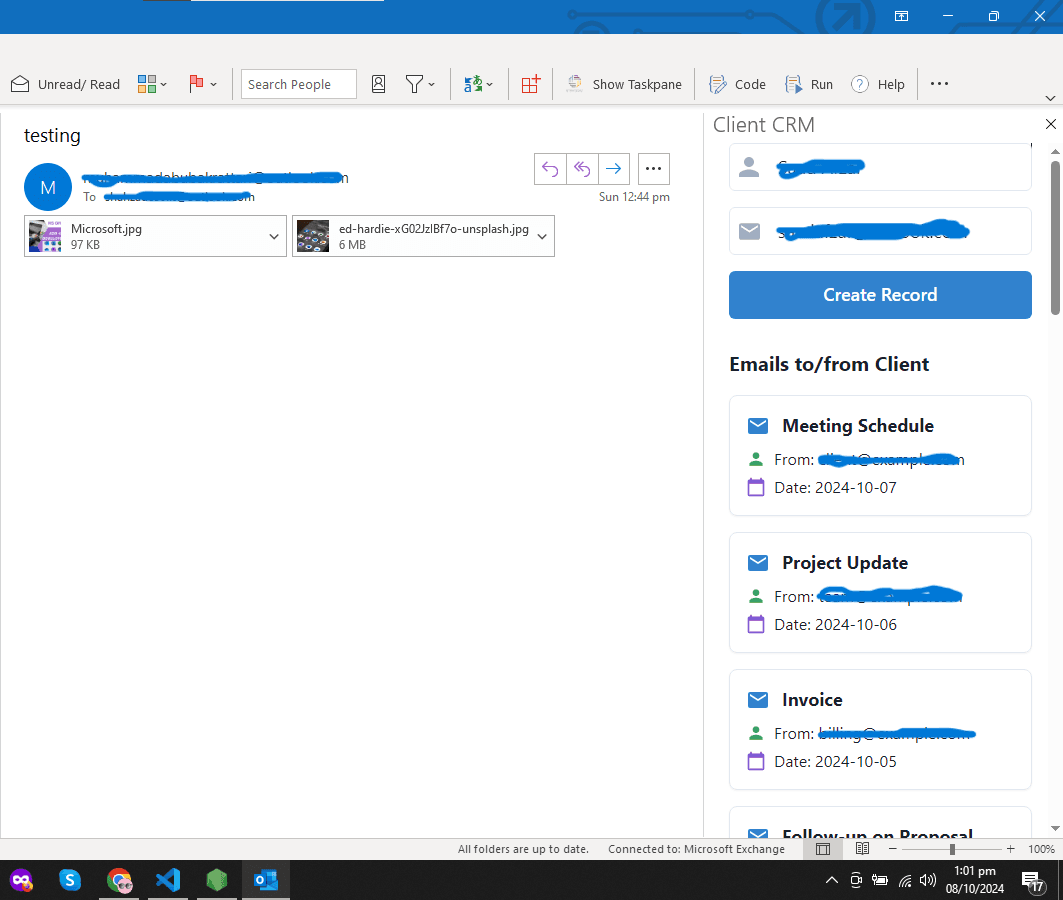Click Show Taskpane button

624,84
